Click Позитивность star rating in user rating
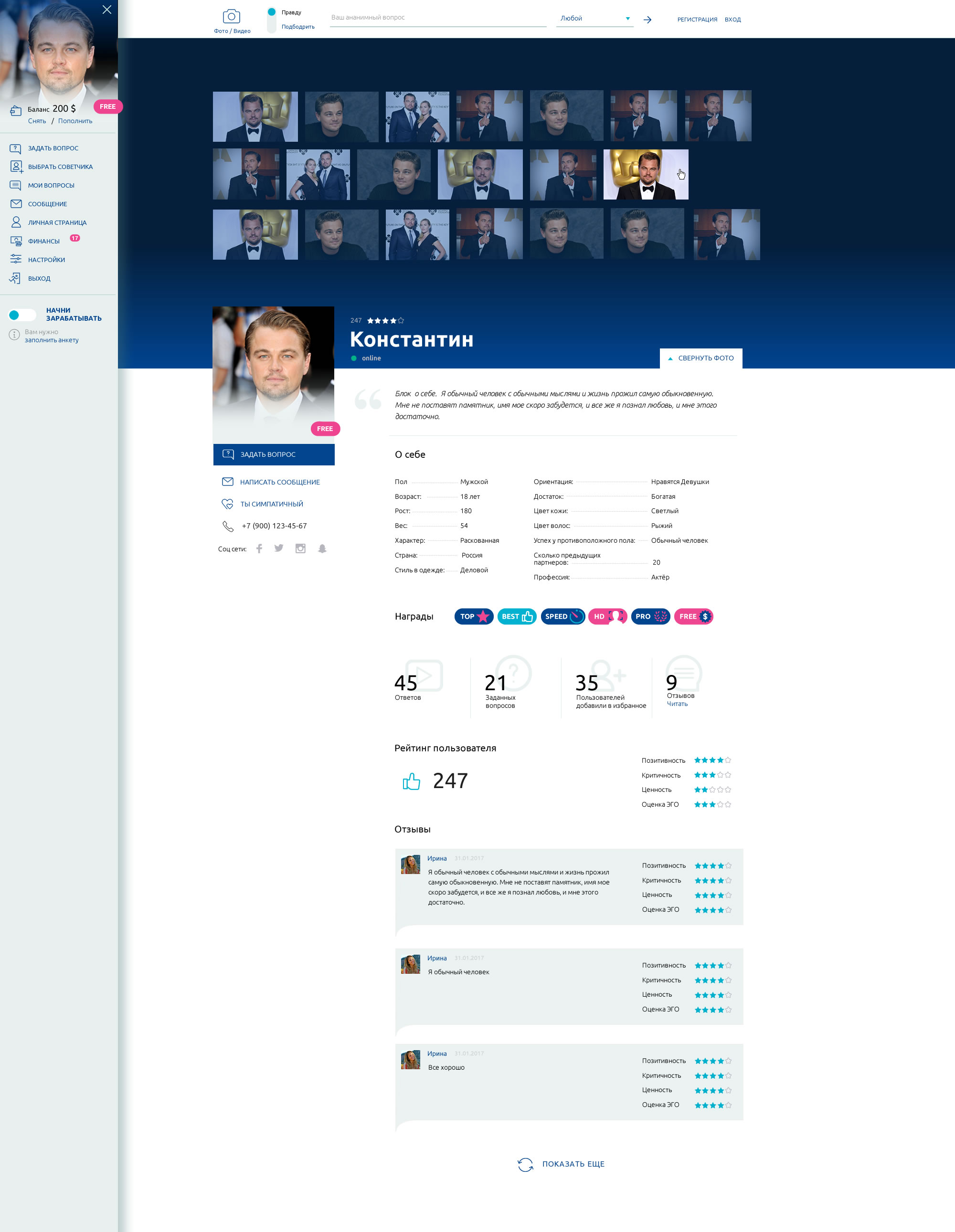Image resolution: width=955 pixels, height=1232 pixels. coord(712,760)
